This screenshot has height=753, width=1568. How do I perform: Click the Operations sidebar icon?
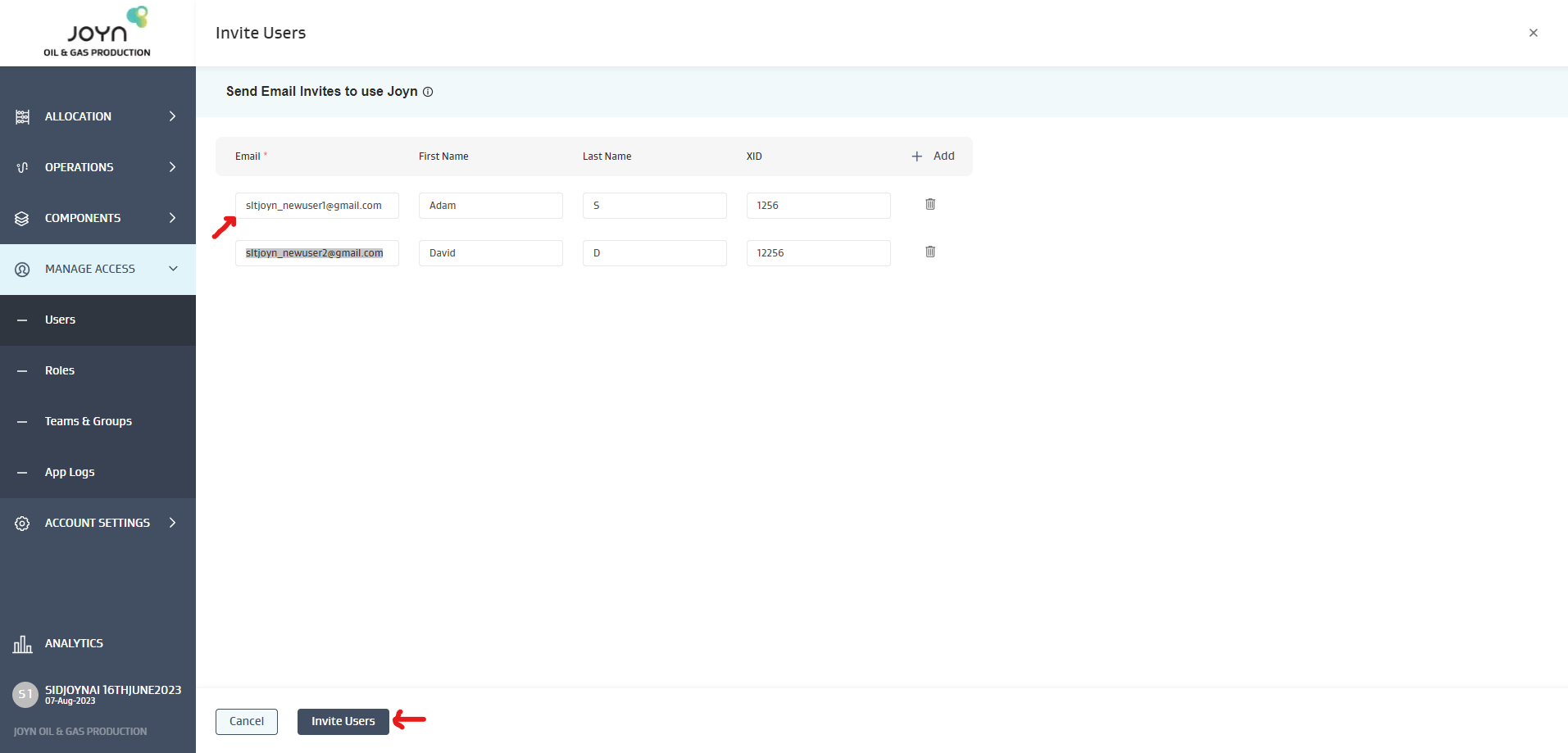[x=22, y=168]
